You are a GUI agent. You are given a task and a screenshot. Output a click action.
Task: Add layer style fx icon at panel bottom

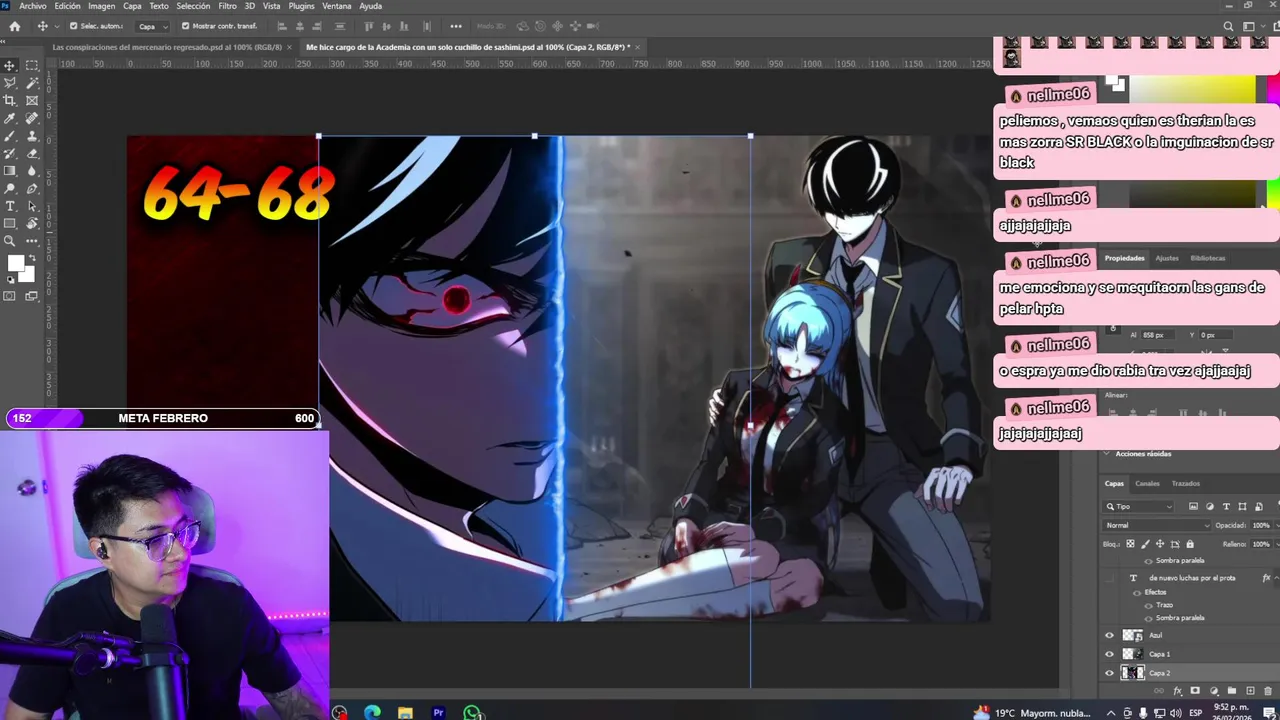coord(1177,691)
